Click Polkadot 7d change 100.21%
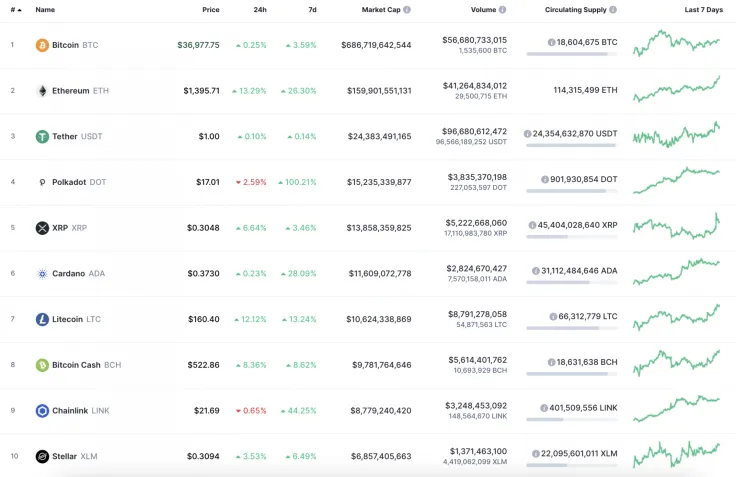Screen dimensions: 736x477 pos(297,182)
